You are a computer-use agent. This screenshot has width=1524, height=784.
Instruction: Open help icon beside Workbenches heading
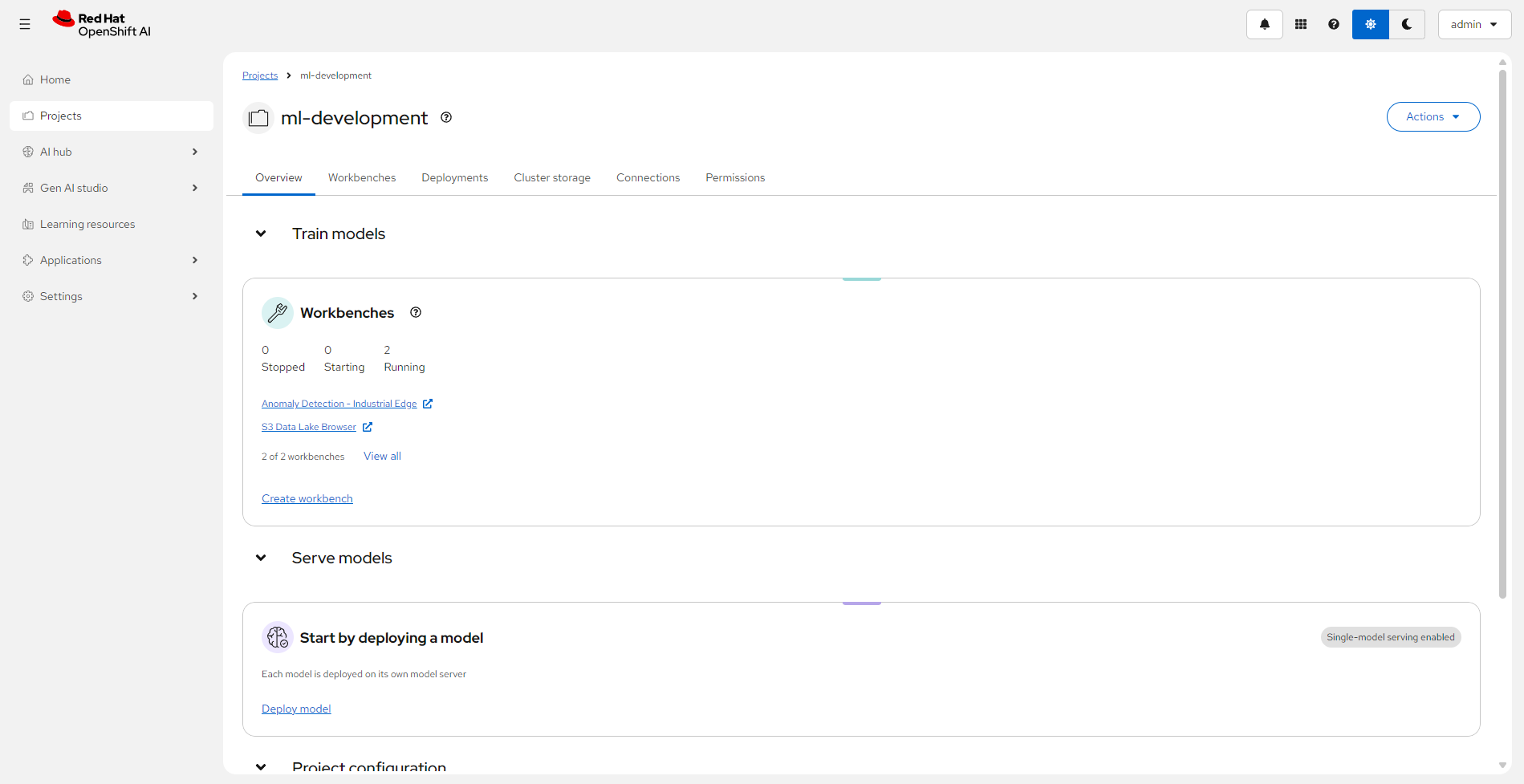[x=416, y=312]
